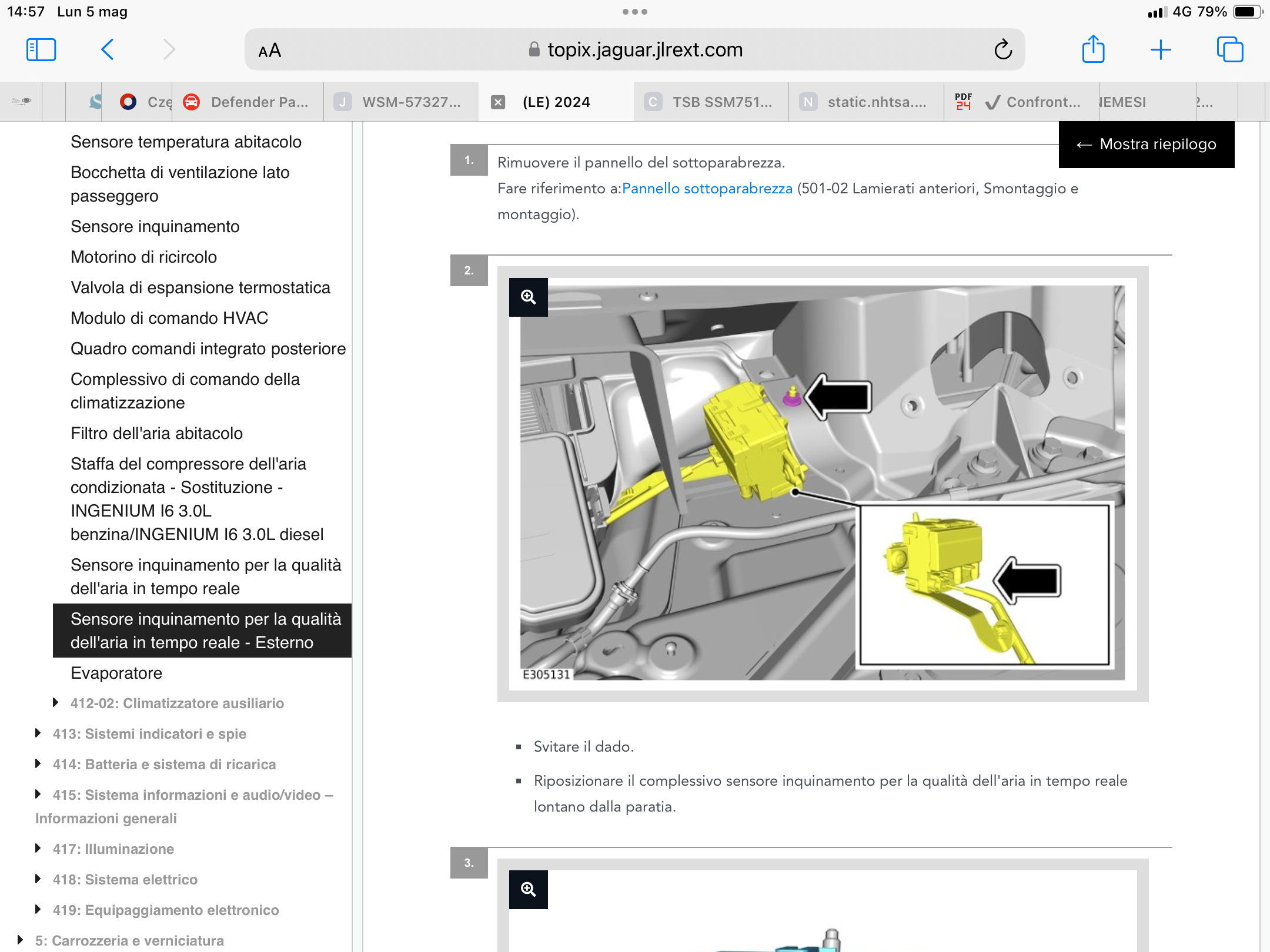Zoom the step 2 illustration with the magnifier icon

click(529, 297)
